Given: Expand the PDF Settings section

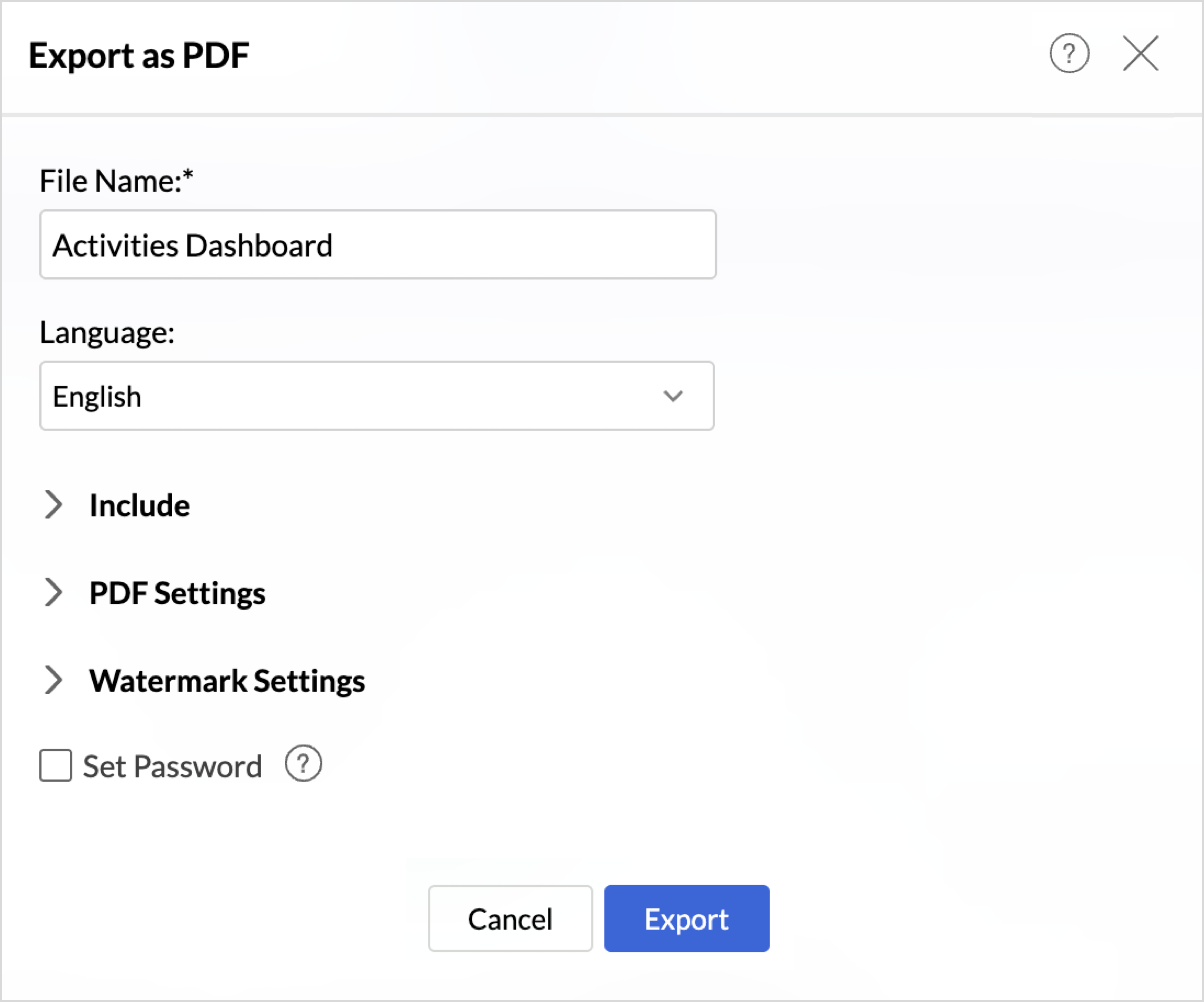Looking at the screenshot, I should tap(177, 593).
